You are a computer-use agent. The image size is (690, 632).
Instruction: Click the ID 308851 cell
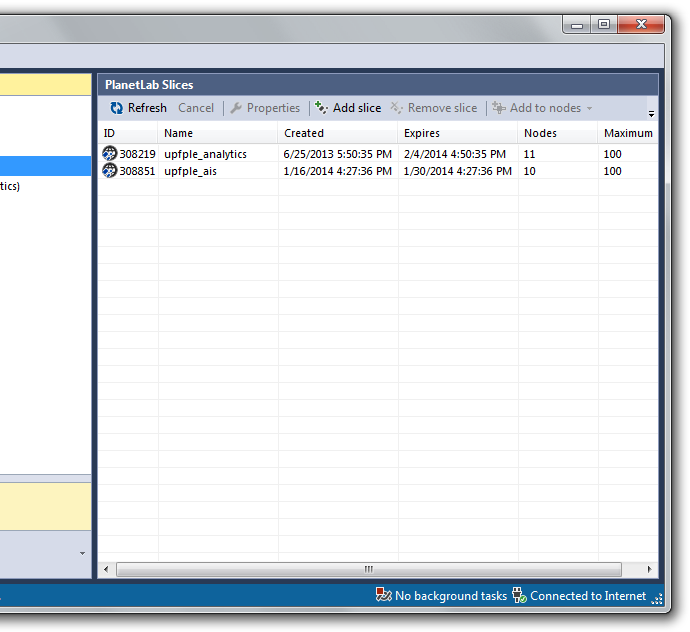137,171
